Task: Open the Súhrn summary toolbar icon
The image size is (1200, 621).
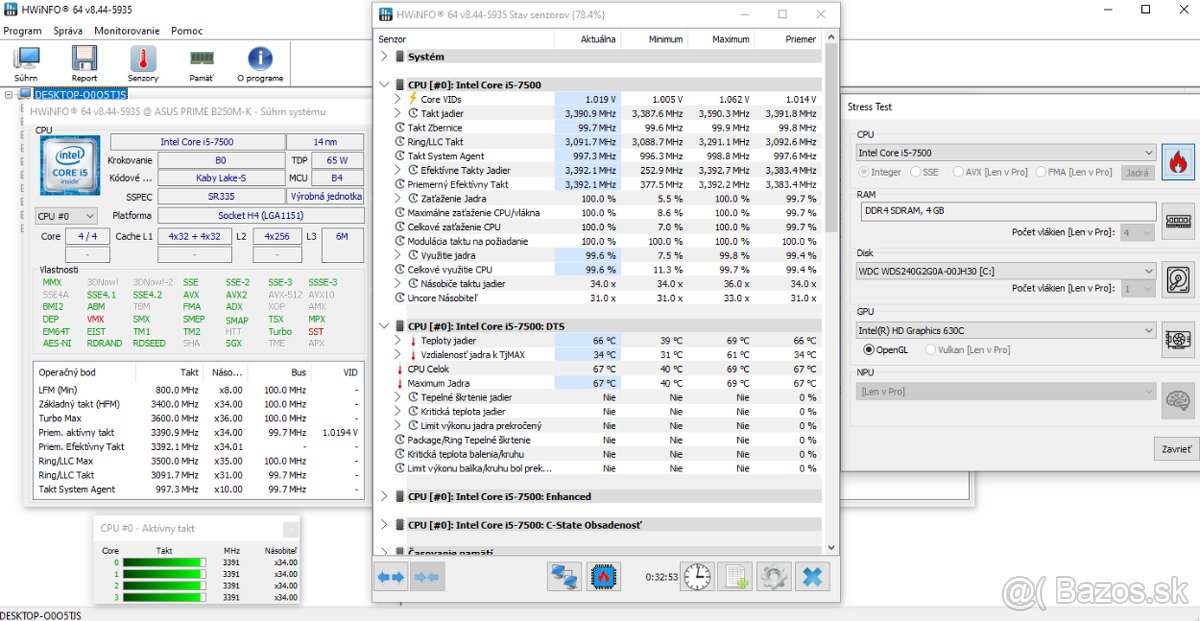Action: click(x=26, y=64)
